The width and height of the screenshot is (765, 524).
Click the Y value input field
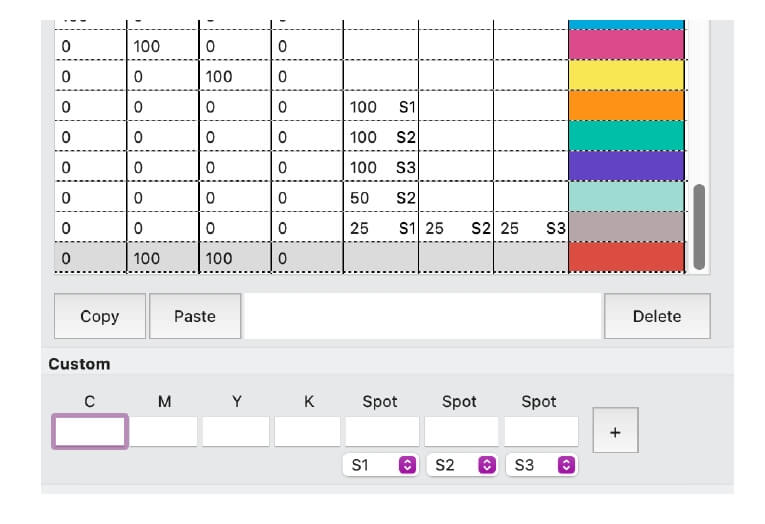(236, 432)
